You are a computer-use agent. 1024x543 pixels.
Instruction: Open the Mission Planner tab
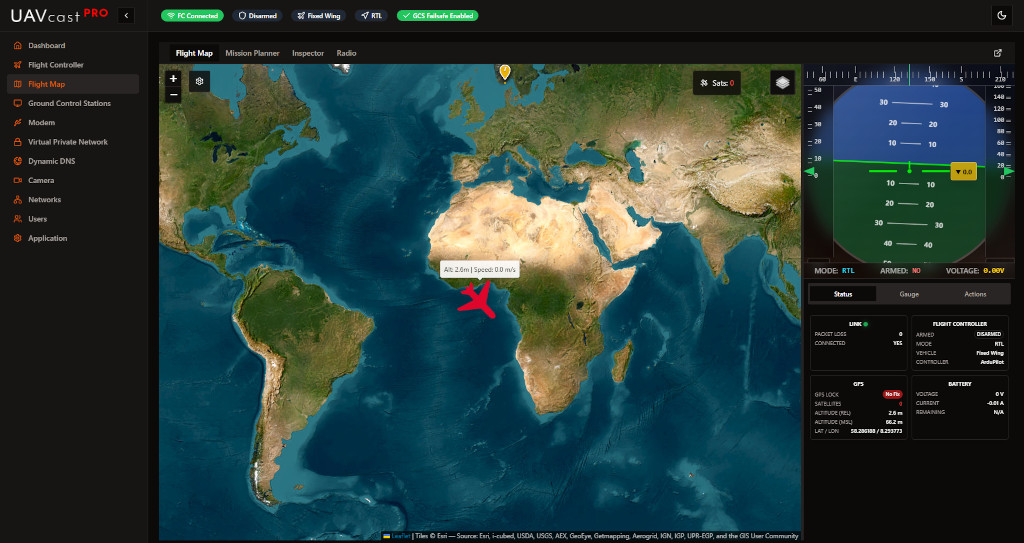(x=252, y=53)
